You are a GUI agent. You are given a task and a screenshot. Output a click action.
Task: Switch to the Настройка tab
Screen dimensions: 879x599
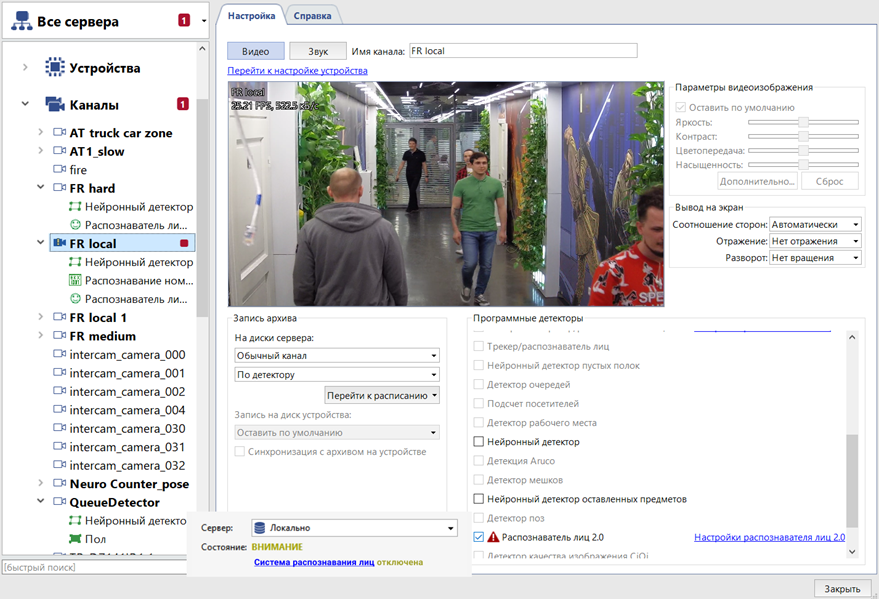[251, 16]
